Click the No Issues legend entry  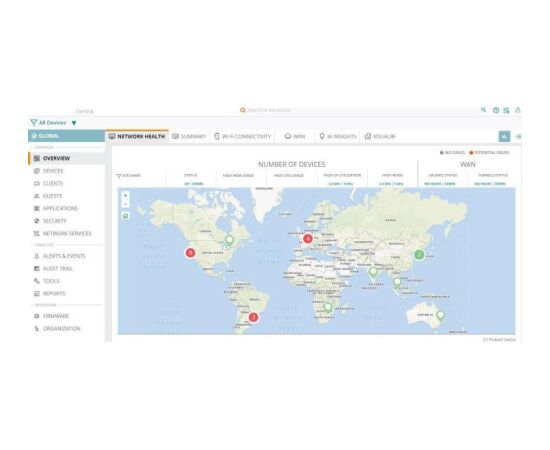pos(452,153)
